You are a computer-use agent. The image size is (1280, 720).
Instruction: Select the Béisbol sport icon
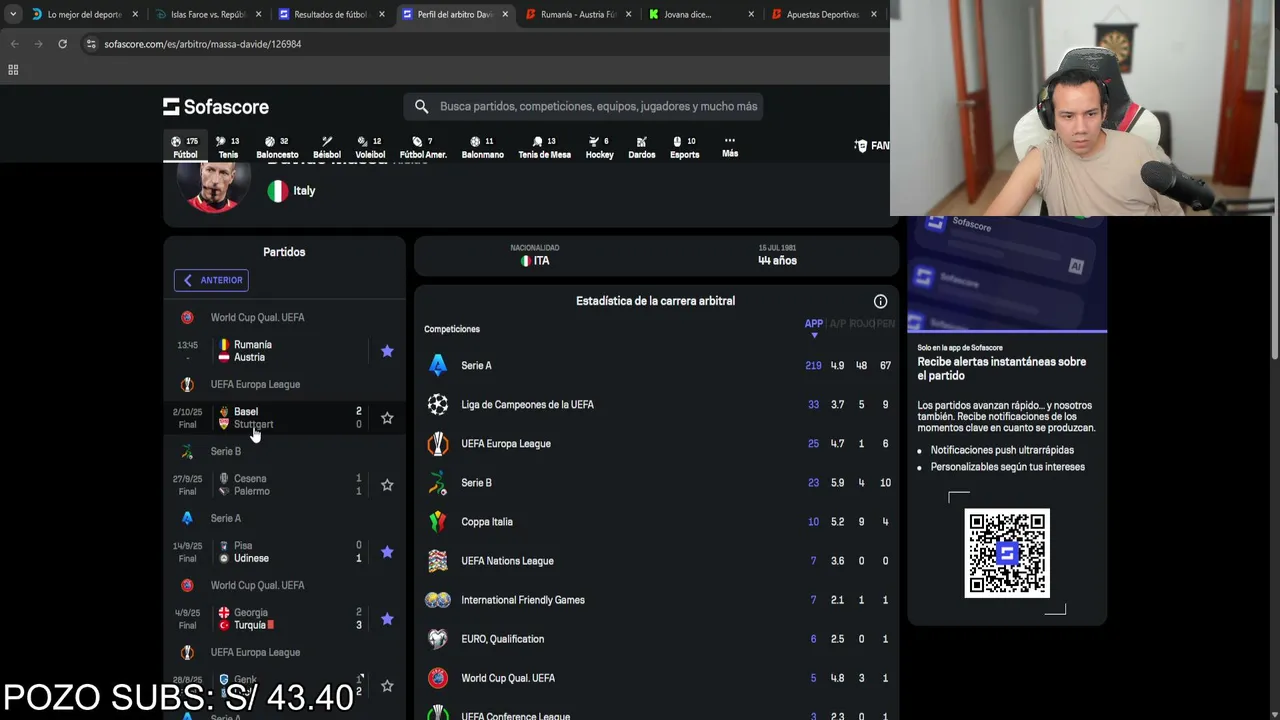(x=327, y=147)
